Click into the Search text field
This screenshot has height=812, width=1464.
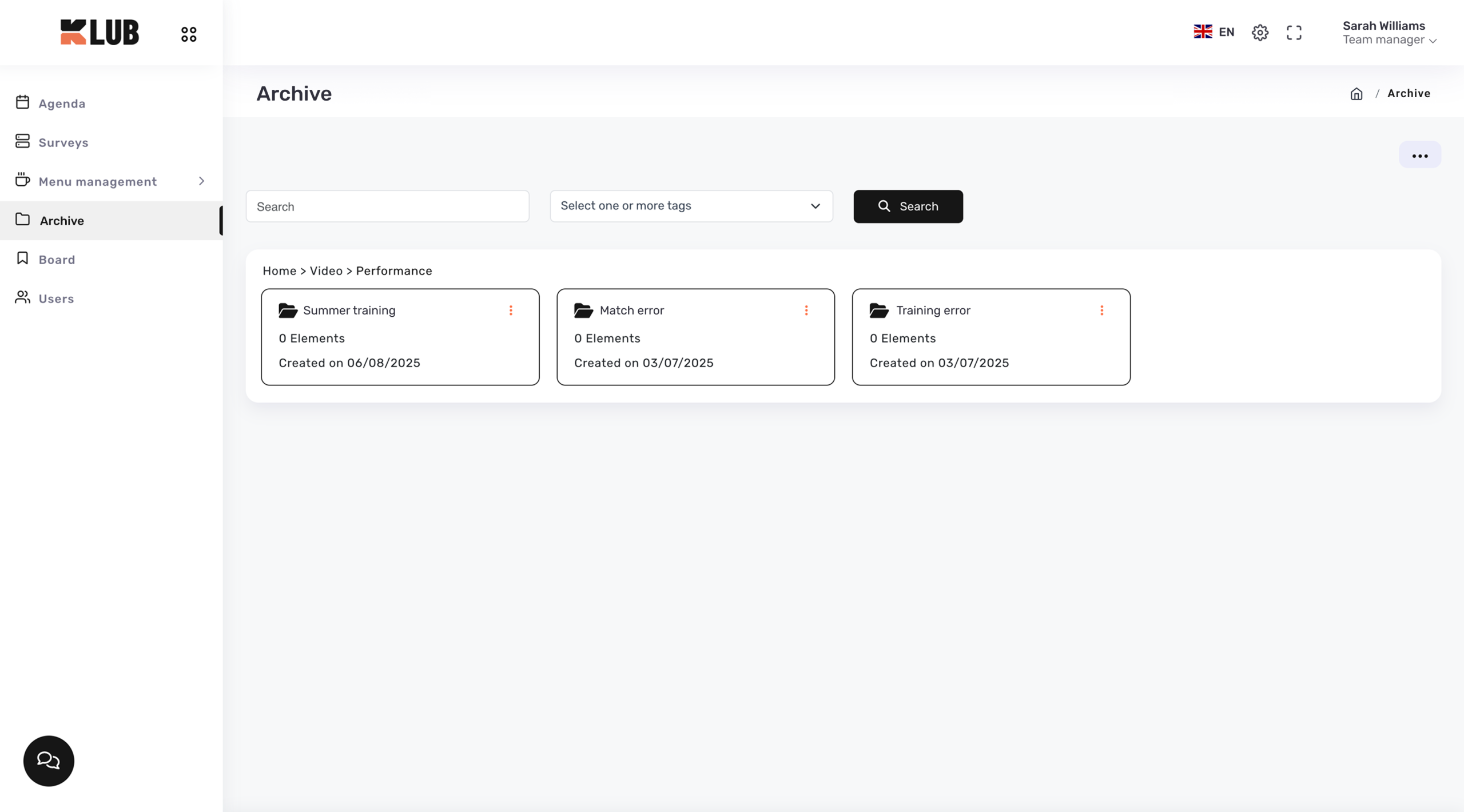[x=387, y=206]
